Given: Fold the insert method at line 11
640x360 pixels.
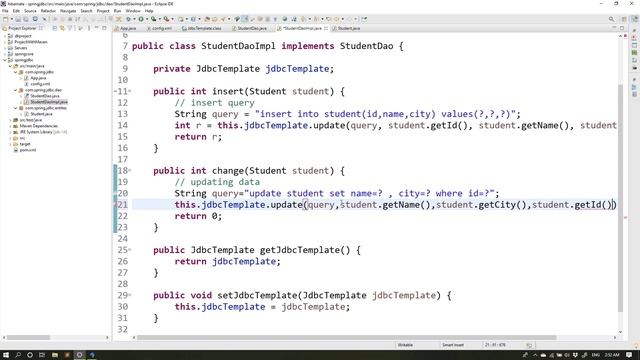Looking at the screenshot, I should [x=130, y=91].
